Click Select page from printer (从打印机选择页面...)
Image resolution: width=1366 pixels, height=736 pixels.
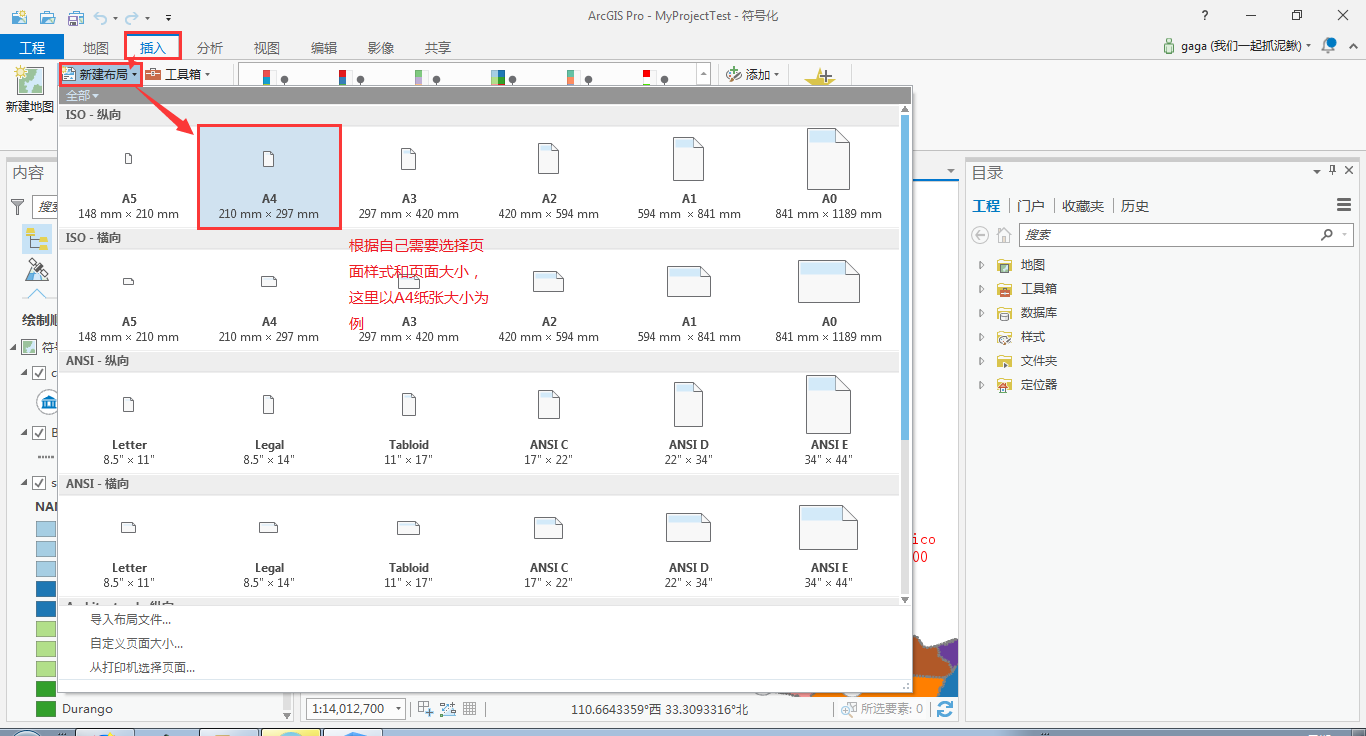click(143, 667)
